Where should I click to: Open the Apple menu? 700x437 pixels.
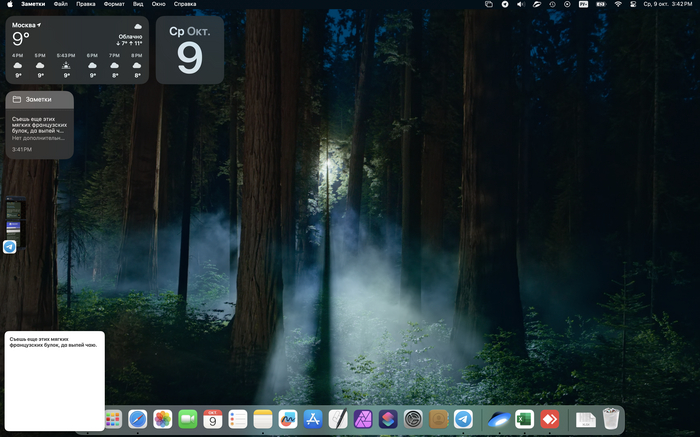[9, 4]
